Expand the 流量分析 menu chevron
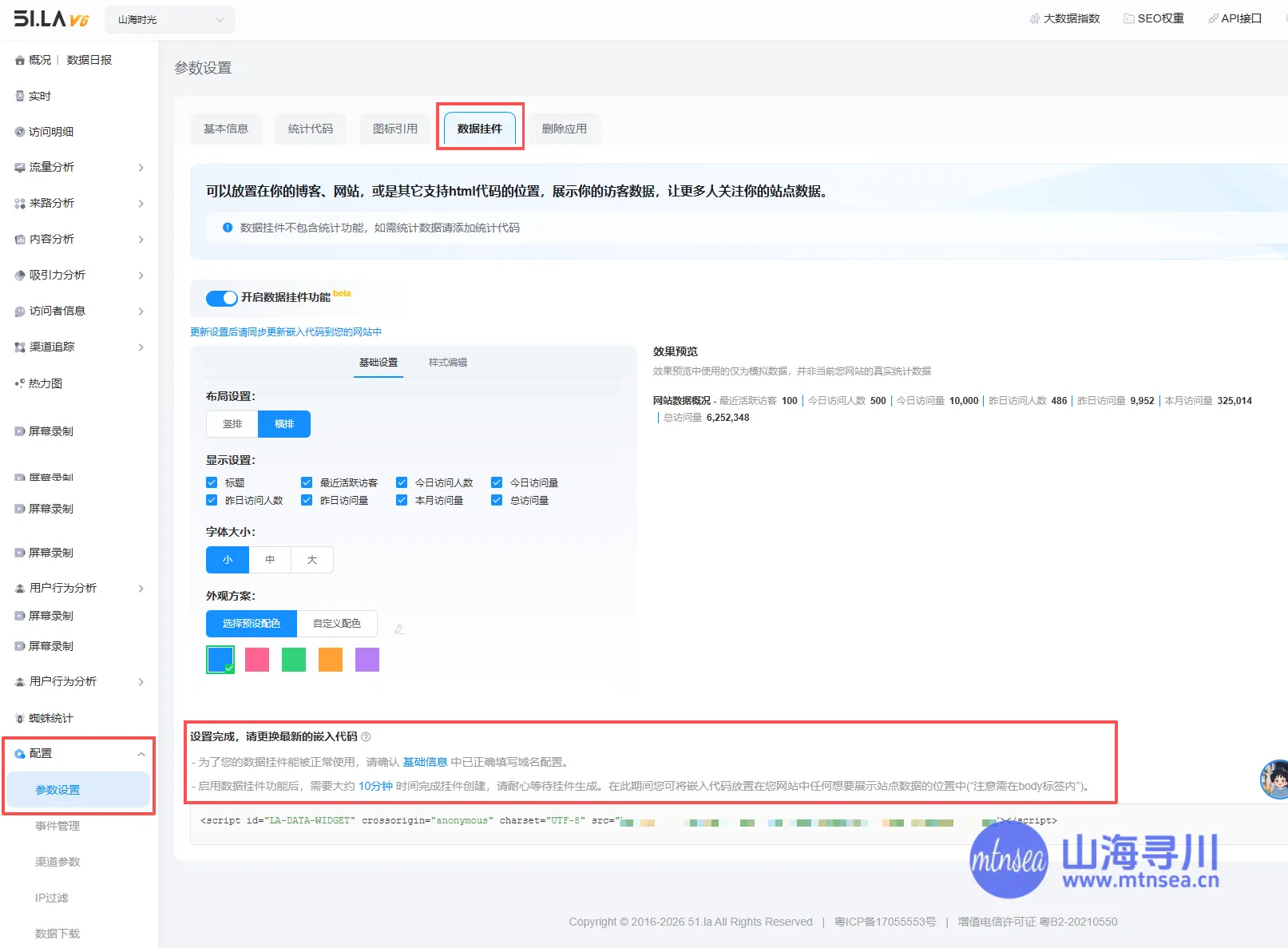Image resolution: width=1288 pixels, height=948 pixels. (x=141, y=168)
